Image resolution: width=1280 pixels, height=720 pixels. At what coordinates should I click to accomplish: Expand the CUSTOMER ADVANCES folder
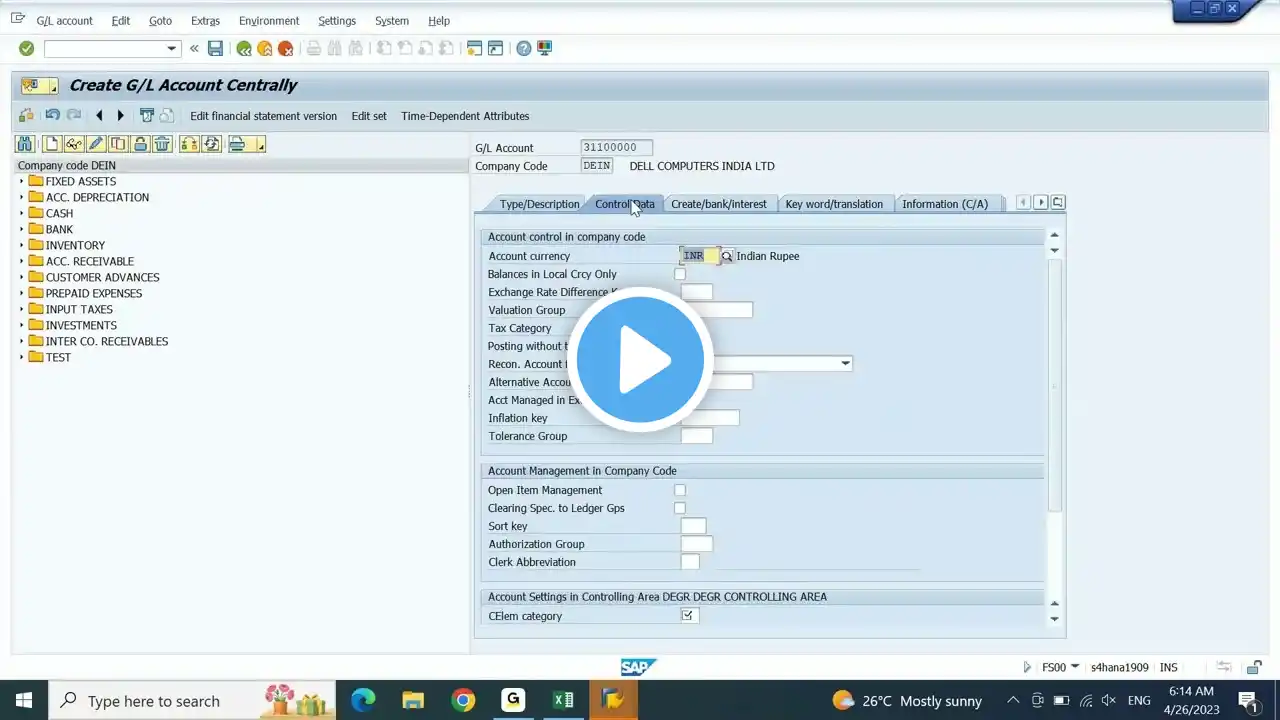[x=21, y=277]
